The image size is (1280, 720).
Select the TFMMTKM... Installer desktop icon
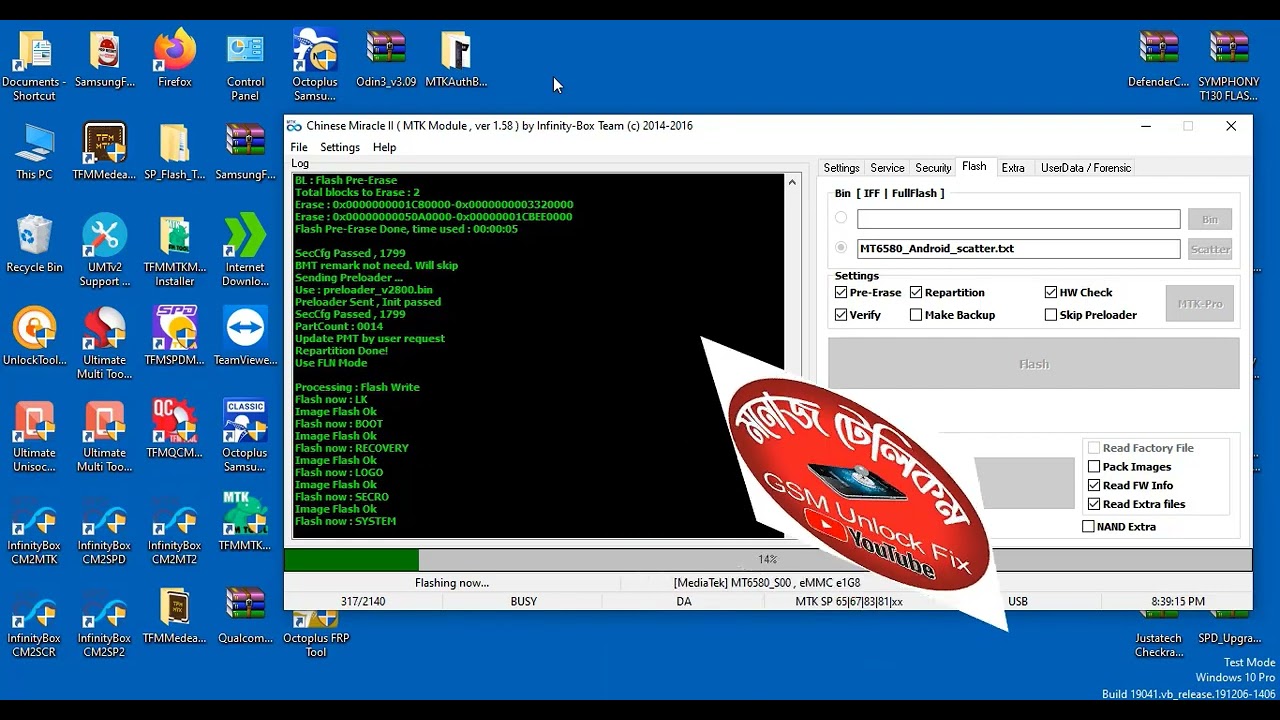pyautogui.click(x=175, y=251)
